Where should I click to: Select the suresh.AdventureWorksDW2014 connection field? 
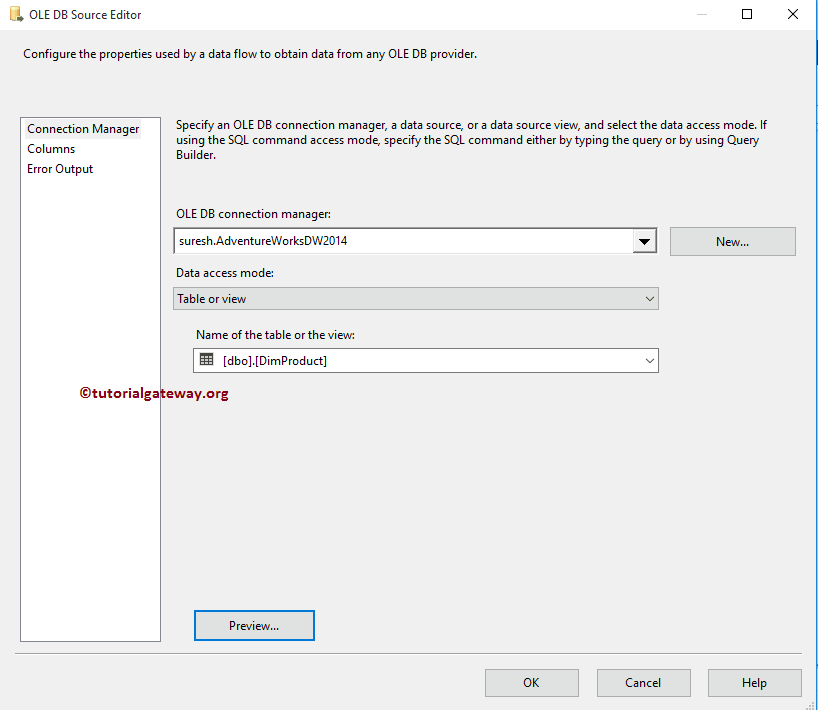[x=400, y=241]
